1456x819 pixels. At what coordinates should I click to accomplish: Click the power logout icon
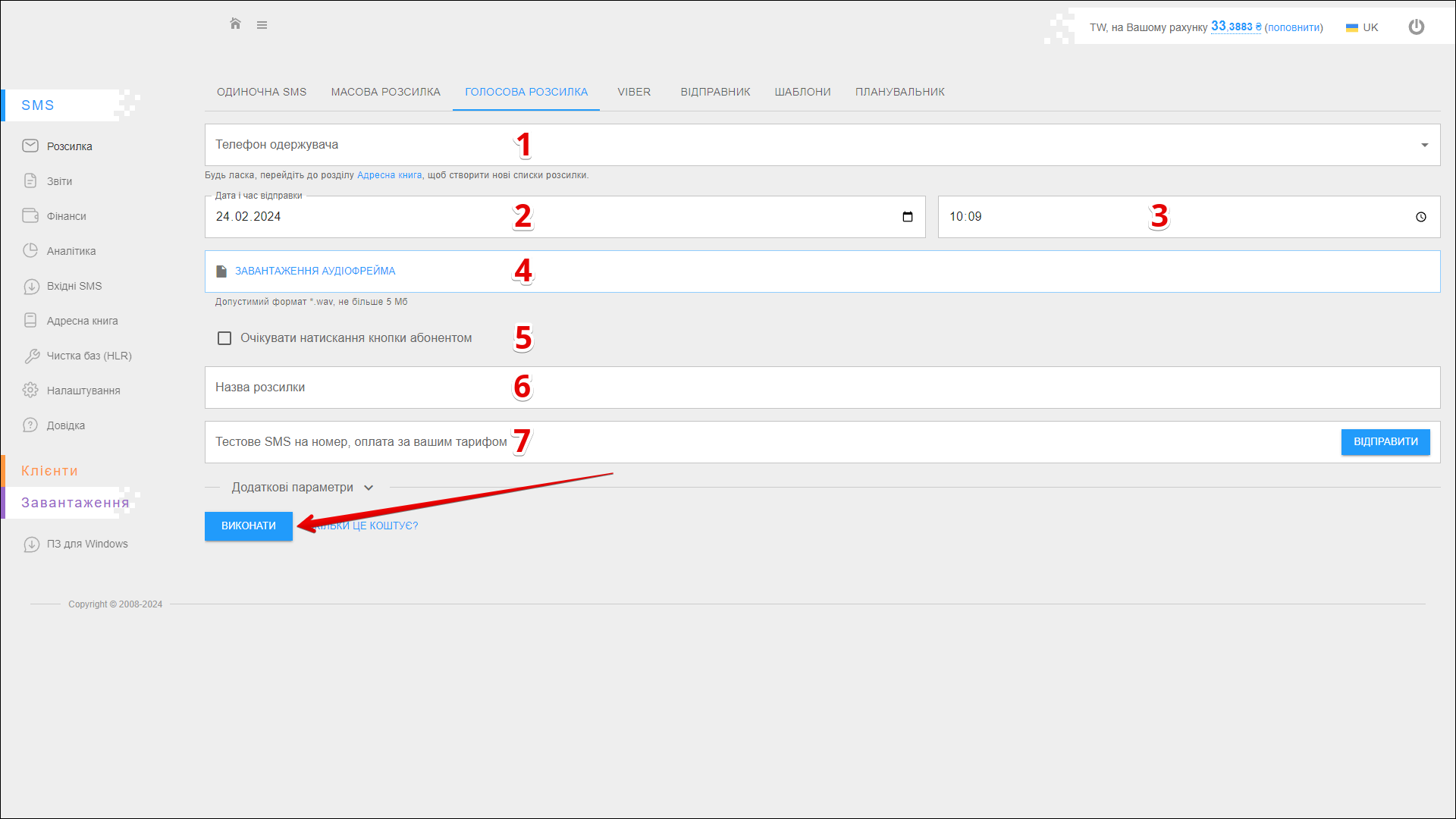1416,27
